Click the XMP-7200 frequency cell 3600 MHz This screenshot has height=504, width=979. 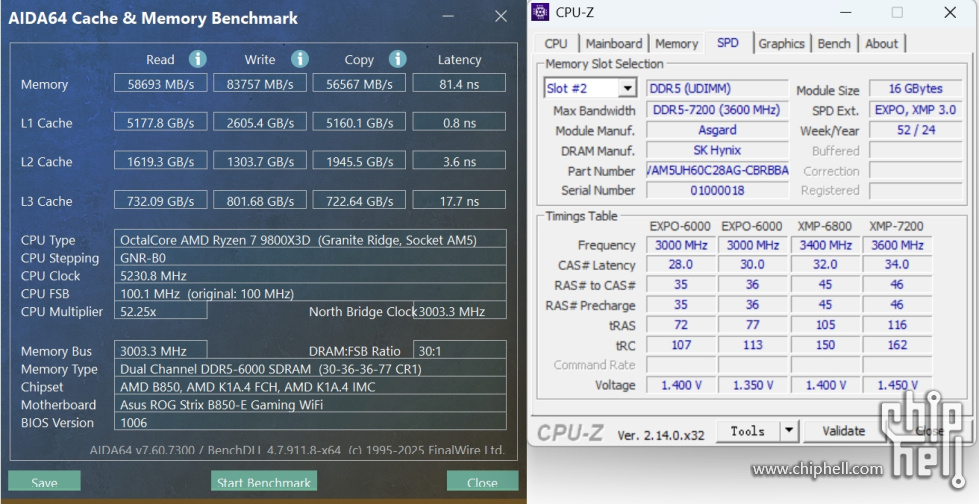click(897, 245)
